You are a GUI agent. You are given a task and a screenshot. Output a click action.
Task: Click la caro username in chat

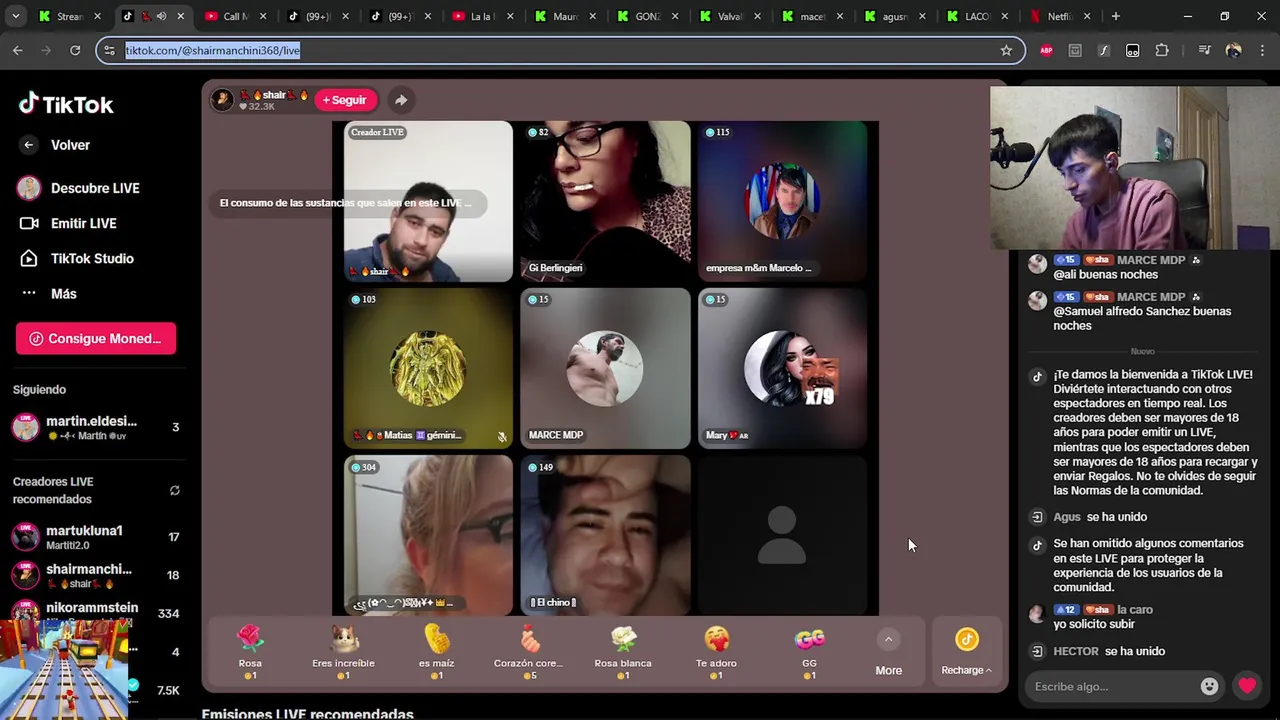coord(1135,610)
